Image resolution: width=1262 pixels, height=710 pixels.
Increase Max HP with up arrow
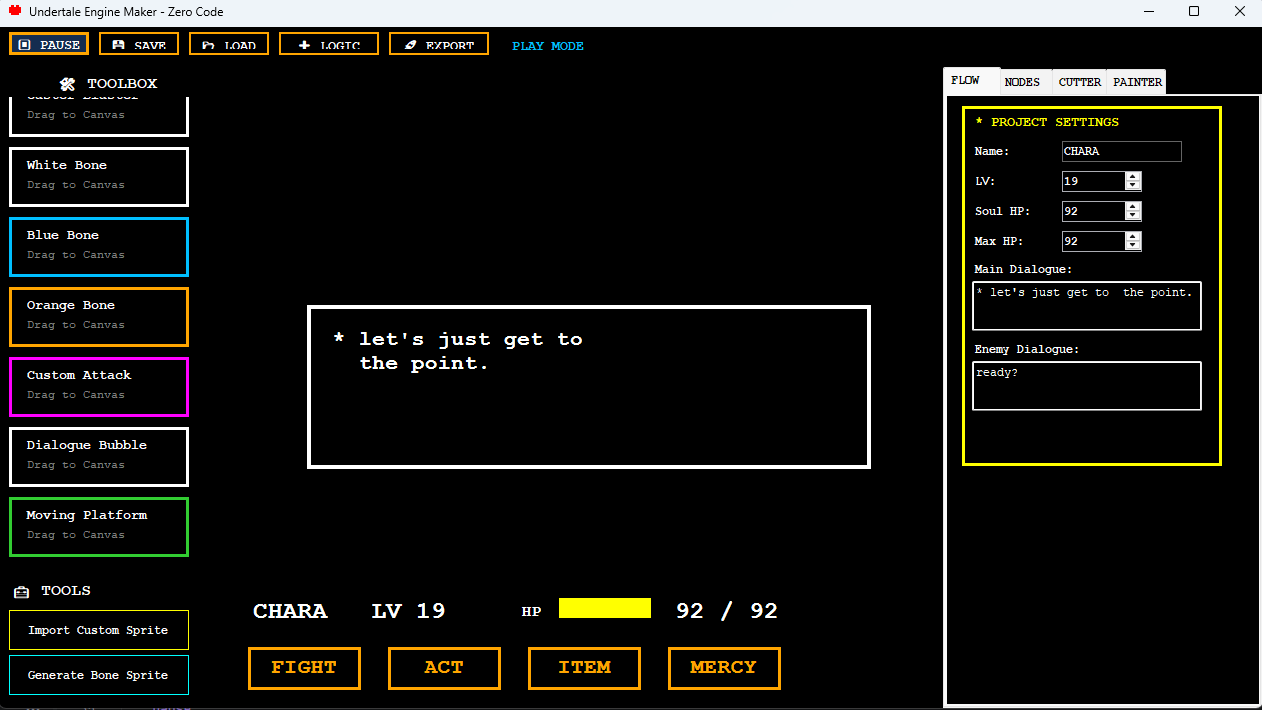point(1132,237)
